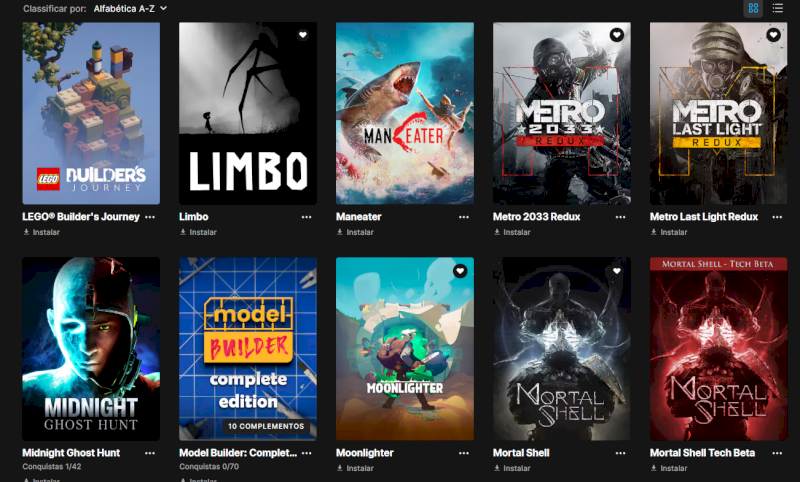Click ellipsis icon for Metro Last Light Redux

click(x=777, y=217)
